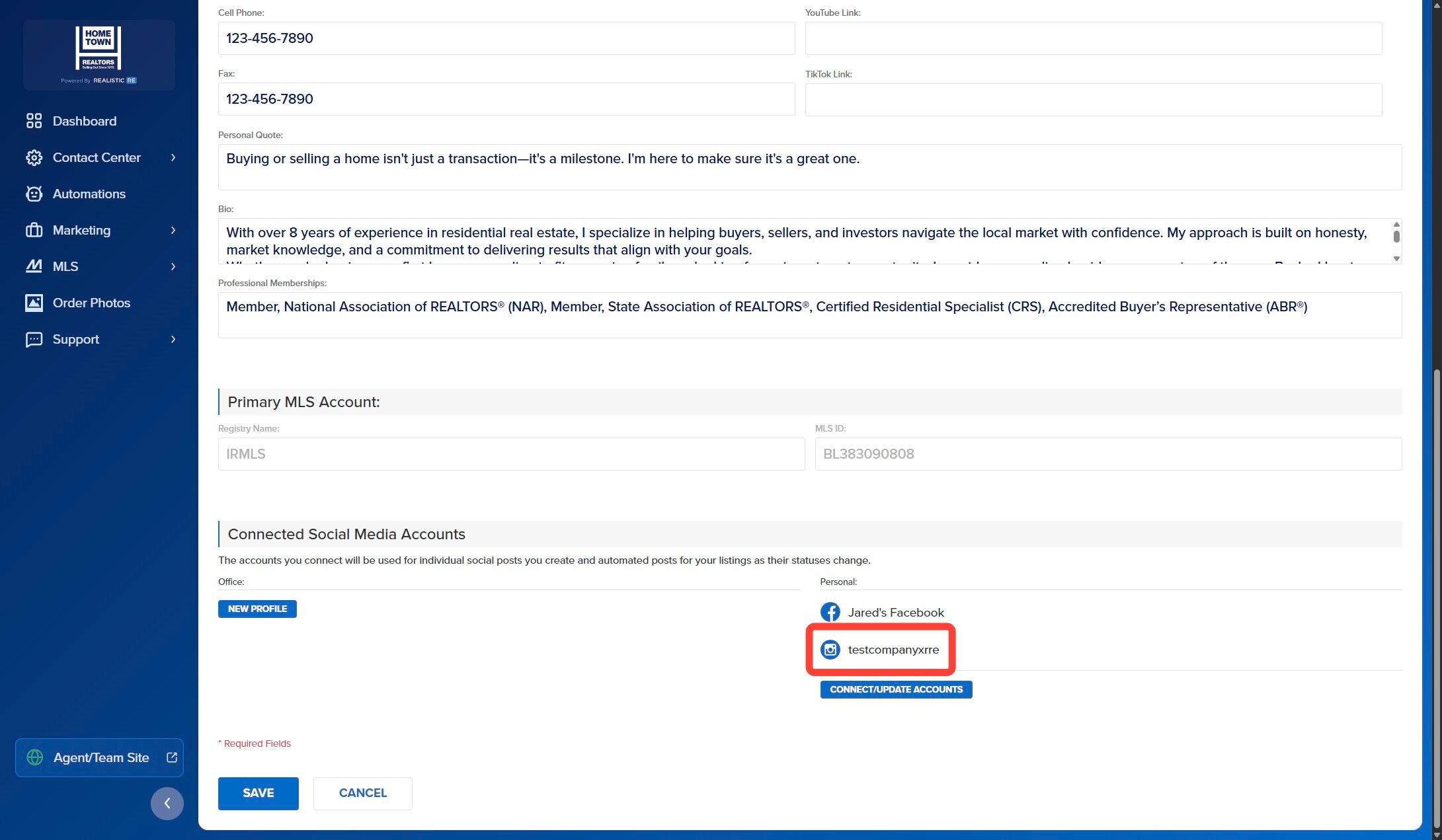The height and width of the screenshot is (840, 1442).
Task: Click the Support chat bubble icon
Action: 34,339
